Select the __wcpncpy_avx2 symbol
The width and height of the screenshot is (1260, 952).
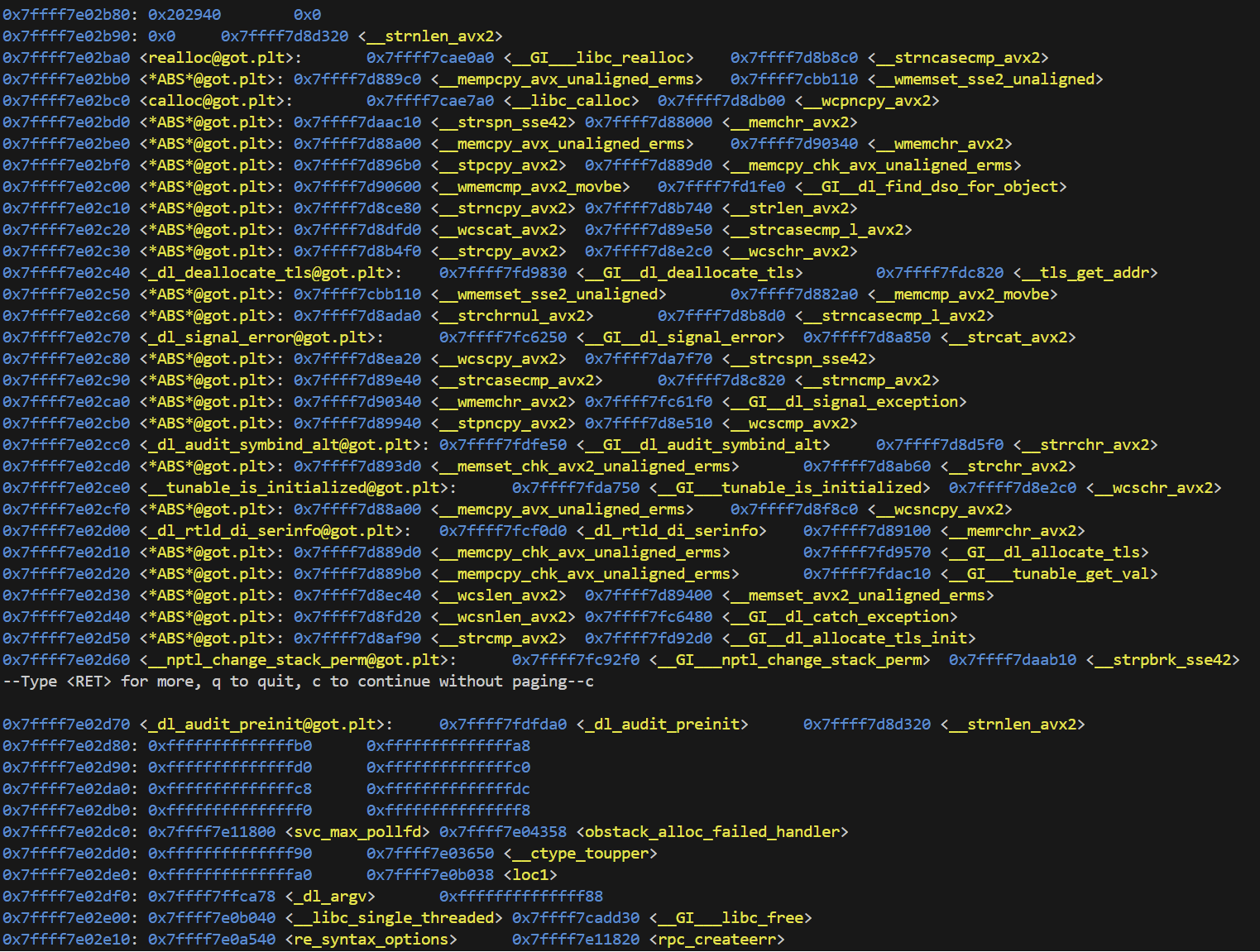click(867, 101)
